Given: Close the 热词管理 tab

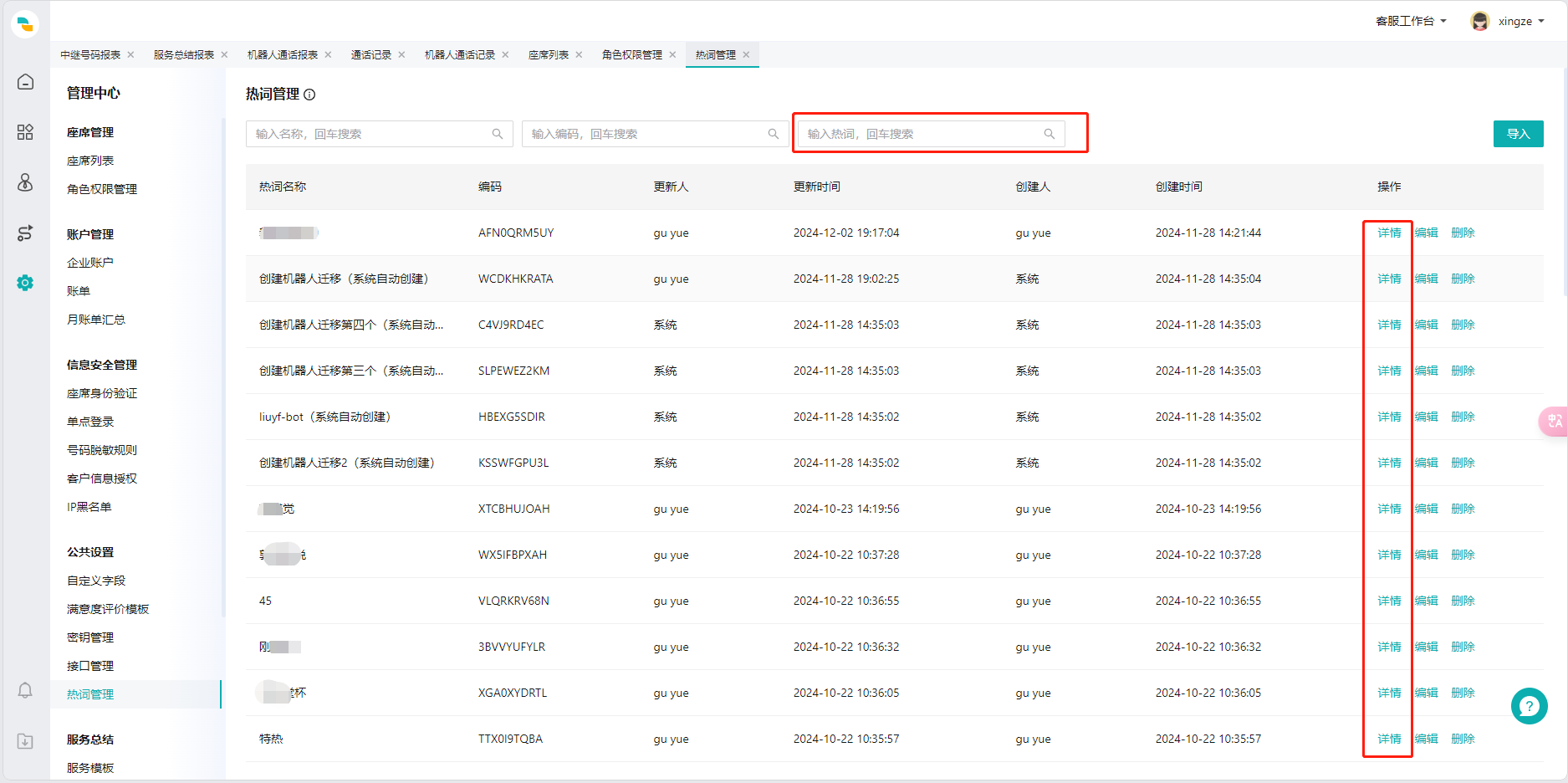Looking at the screenshot, I should click(x=746, y=55).
